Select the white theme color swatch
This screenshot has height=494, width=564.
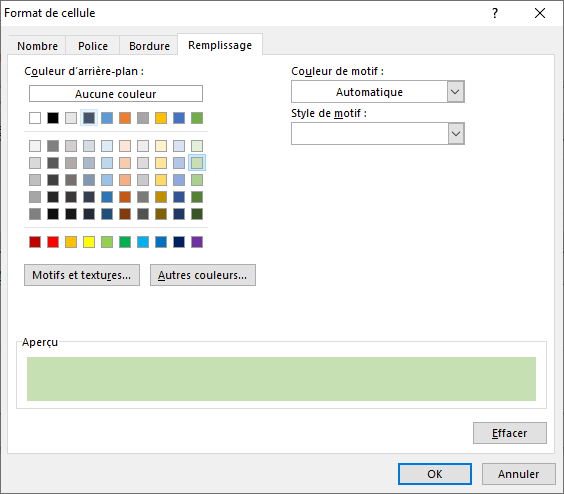(35, 118)
